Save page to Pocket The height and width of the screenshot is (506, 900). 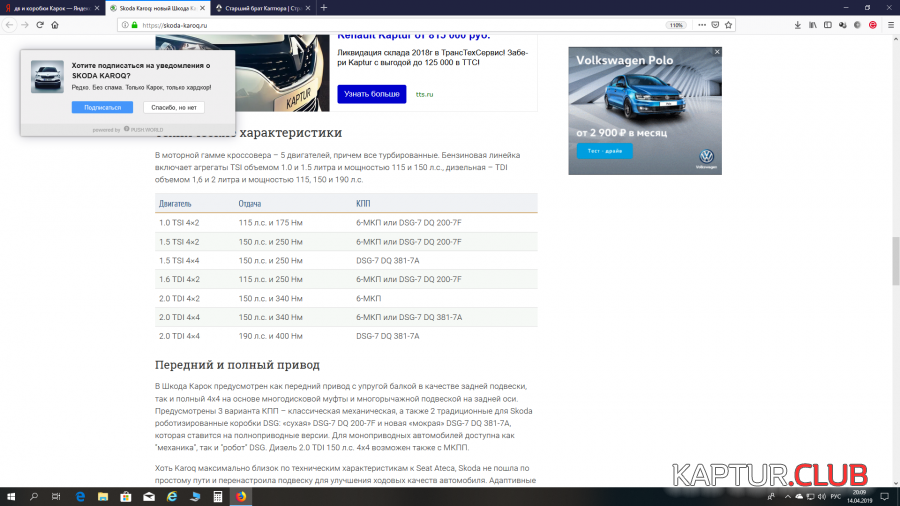pos(715,25)
